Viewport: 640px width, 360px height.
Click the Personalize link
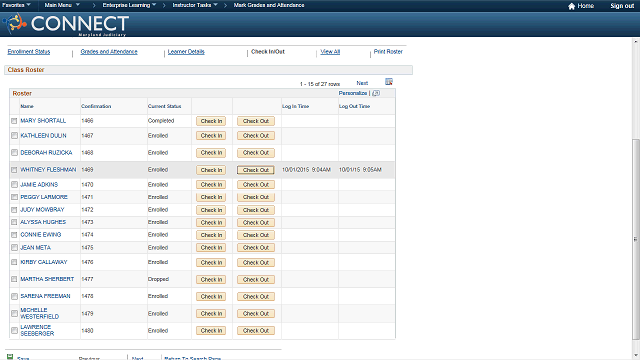point(353,93)
